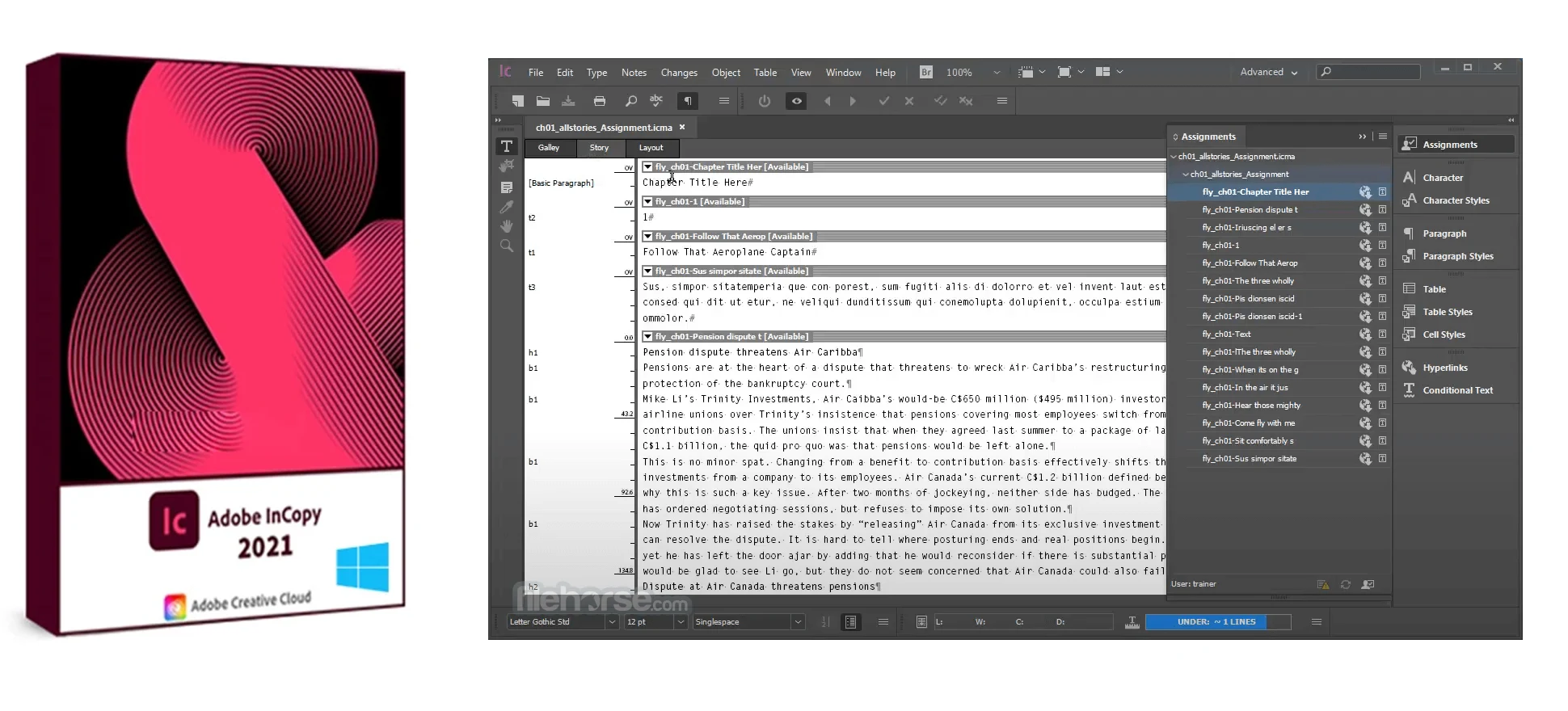This screenshot has height=711, width=1568.
Task: Run the spell check abc icon
Action: tap(656, 100)
